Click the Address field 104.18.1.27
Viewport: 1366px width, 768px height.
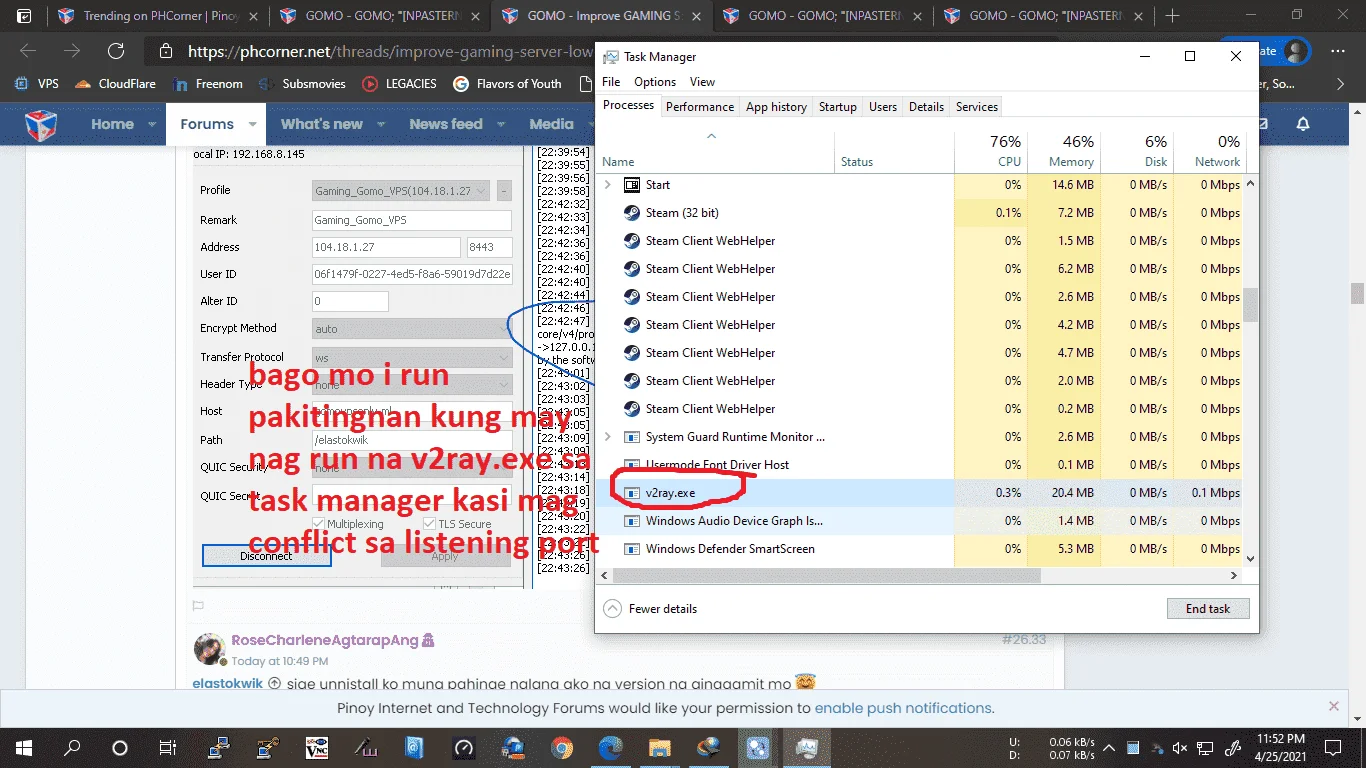[387, 247]
